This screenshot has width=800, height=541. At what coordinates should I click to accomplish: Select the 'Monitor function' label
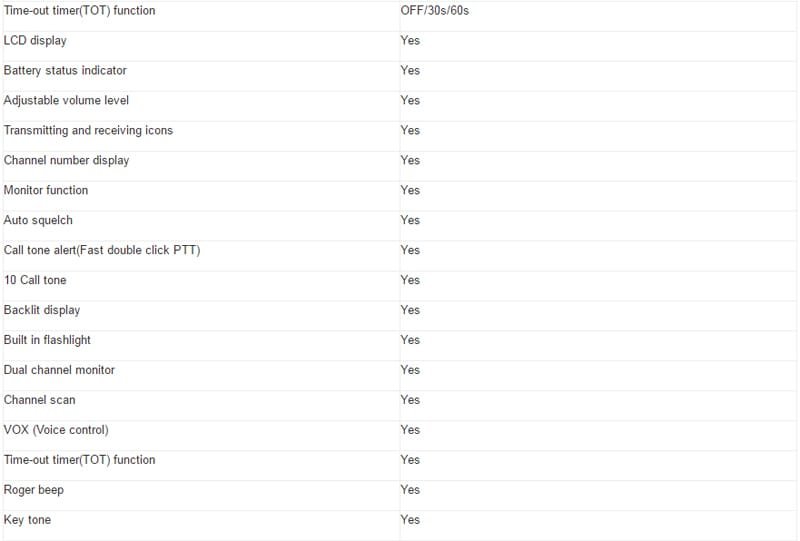click(45, 190)
